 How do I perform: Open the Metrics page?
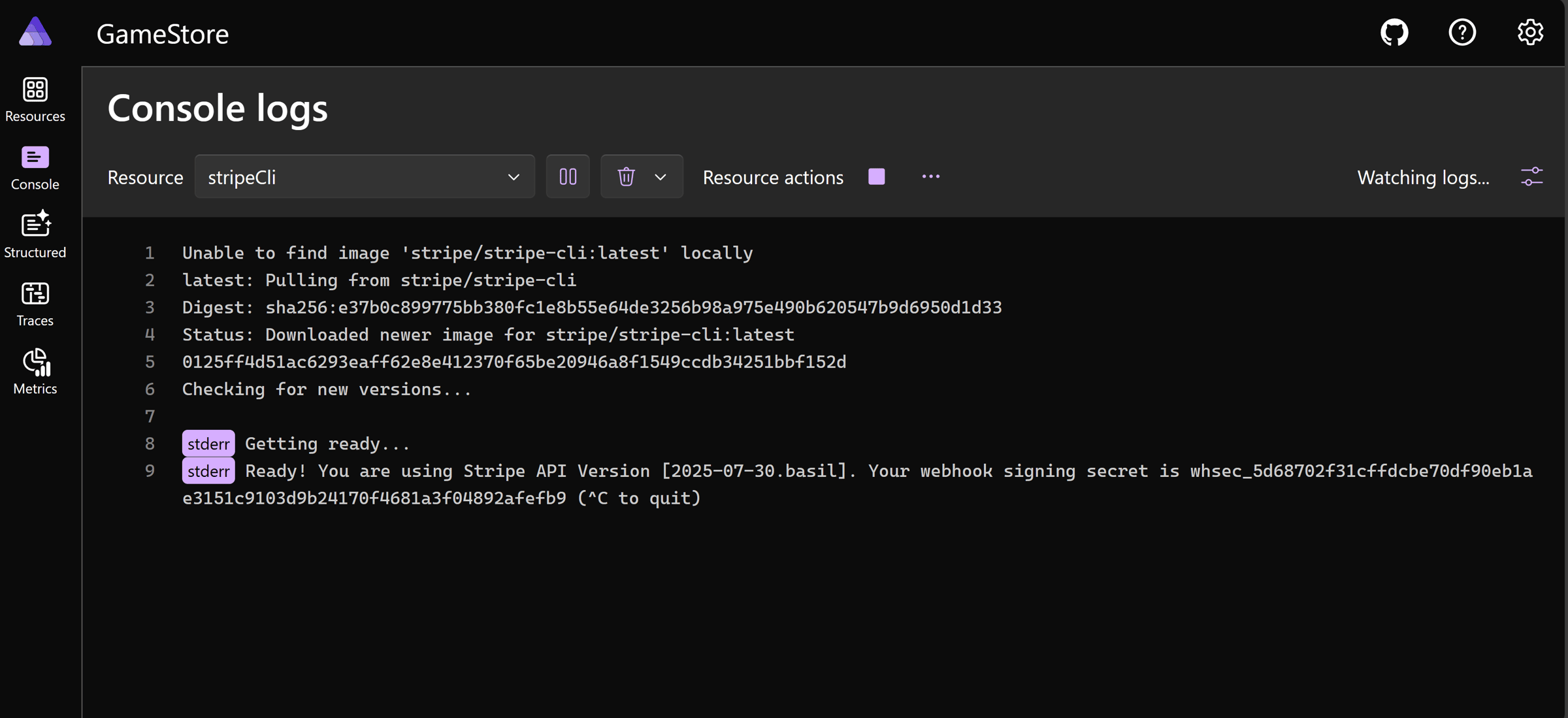pyautogui.click(x=35, y=372)
